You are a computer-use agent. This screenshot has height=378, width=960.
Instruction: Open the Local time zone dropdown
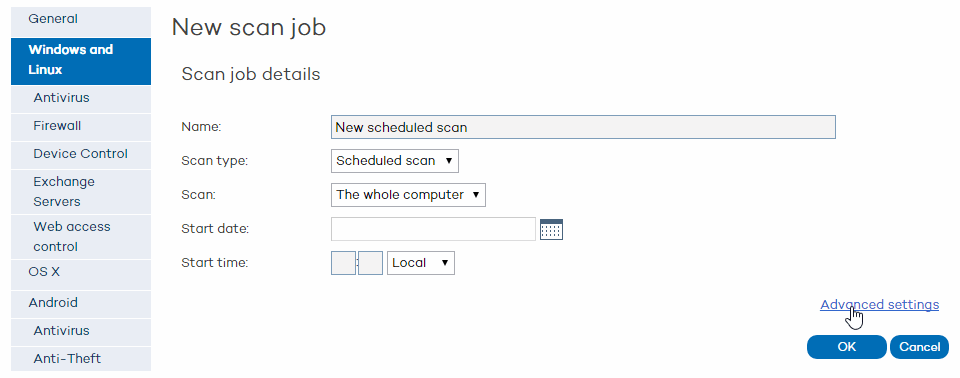click(421, 263)
